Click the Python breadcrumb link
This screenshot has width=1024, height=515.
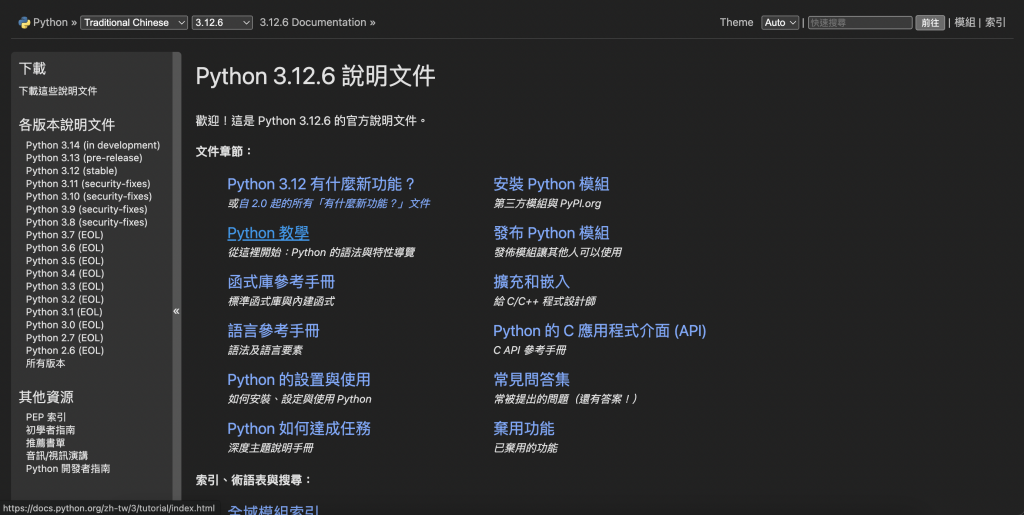click(50, 22)
